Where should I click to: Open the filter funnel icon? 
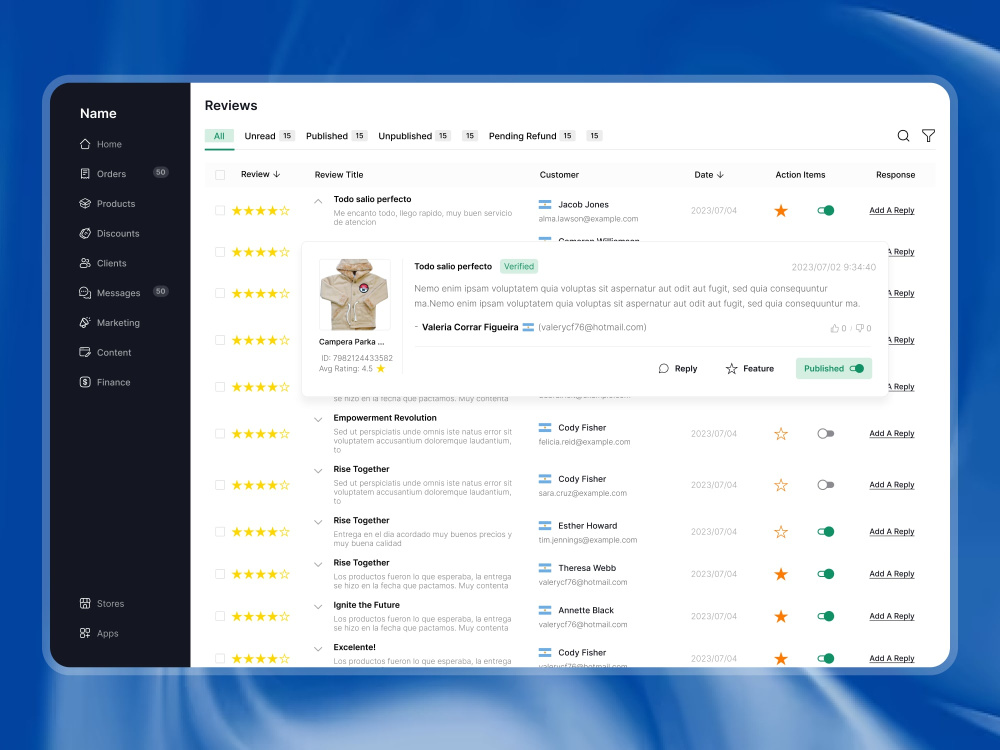929,136
